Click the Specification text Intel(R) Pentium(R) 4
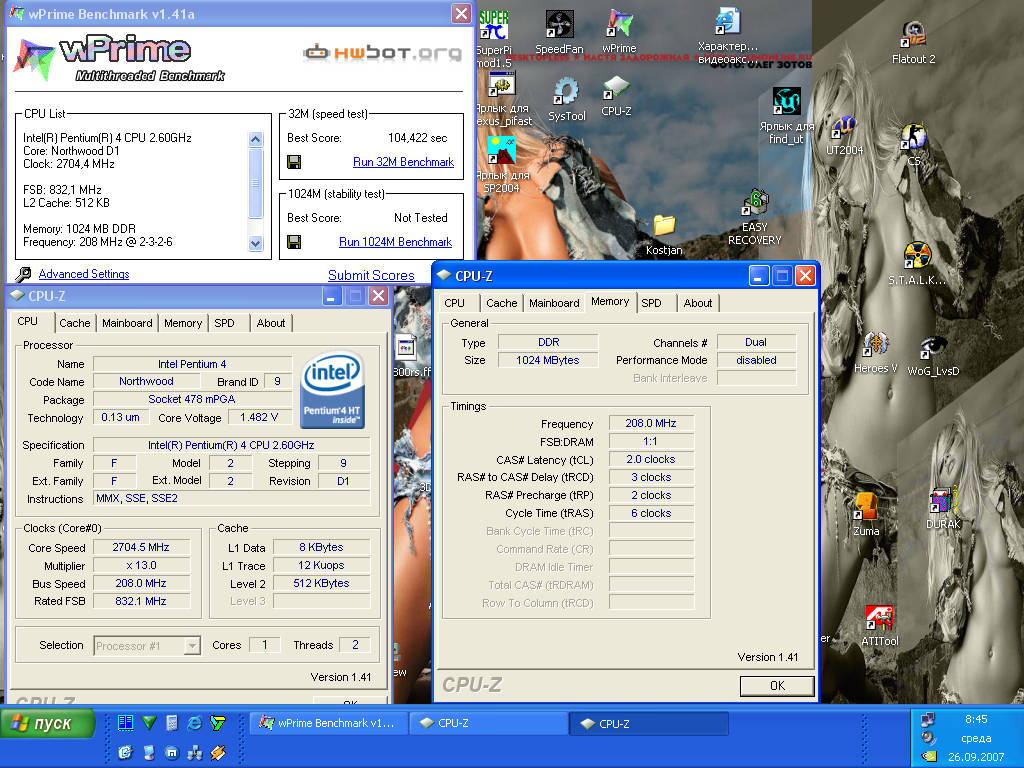 [x=231, y=445]
